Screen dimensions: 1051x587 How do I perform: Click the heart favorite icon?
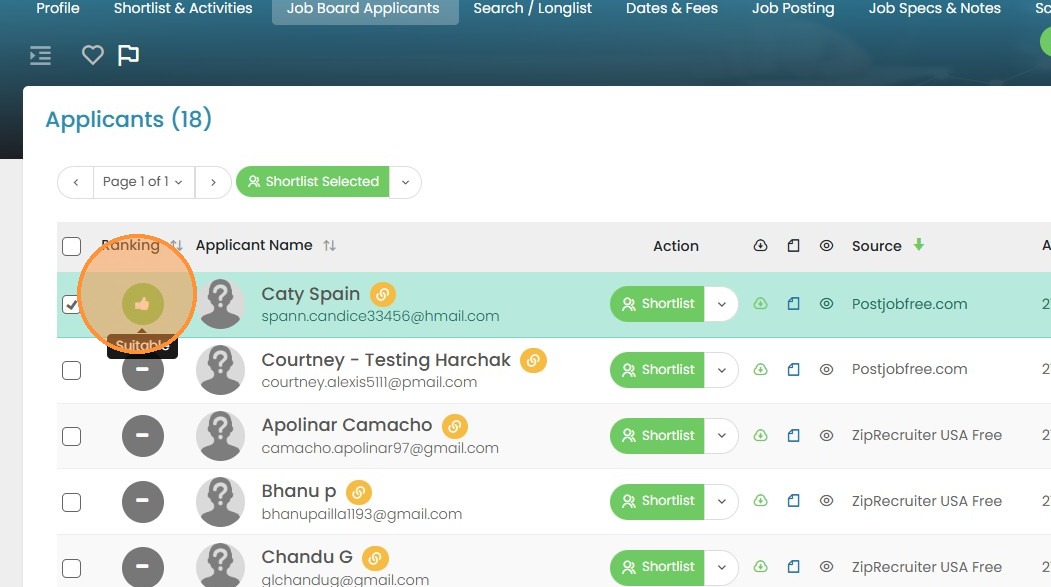(92, 55)
